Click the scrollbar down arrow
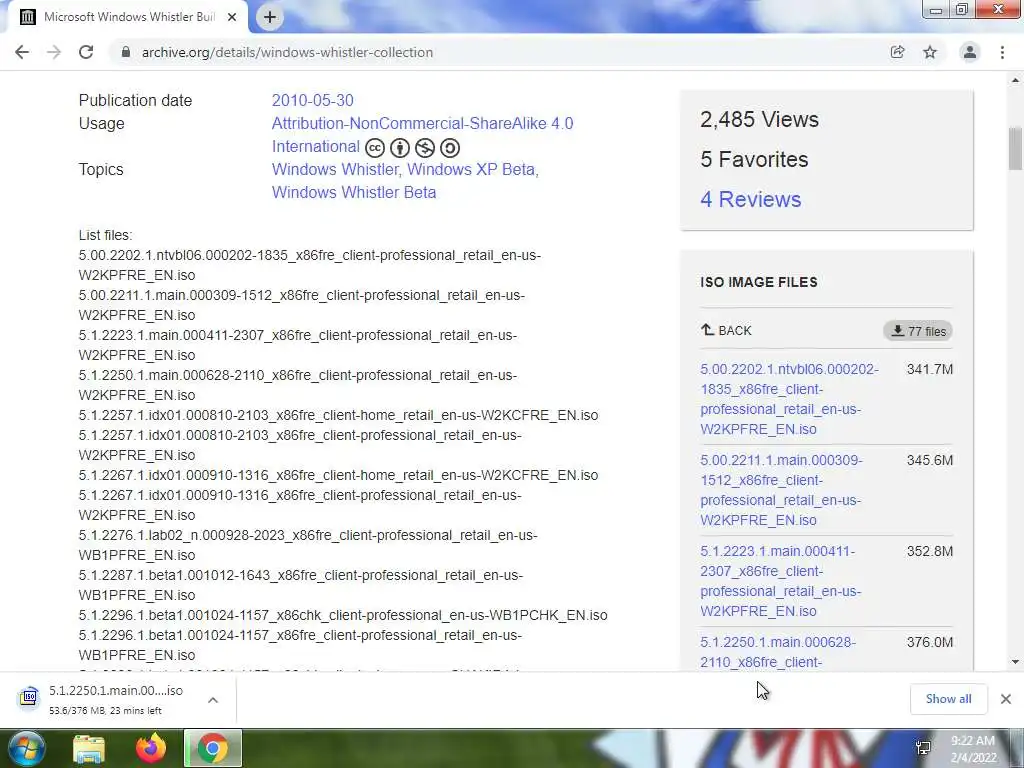 pos(1015,662)
